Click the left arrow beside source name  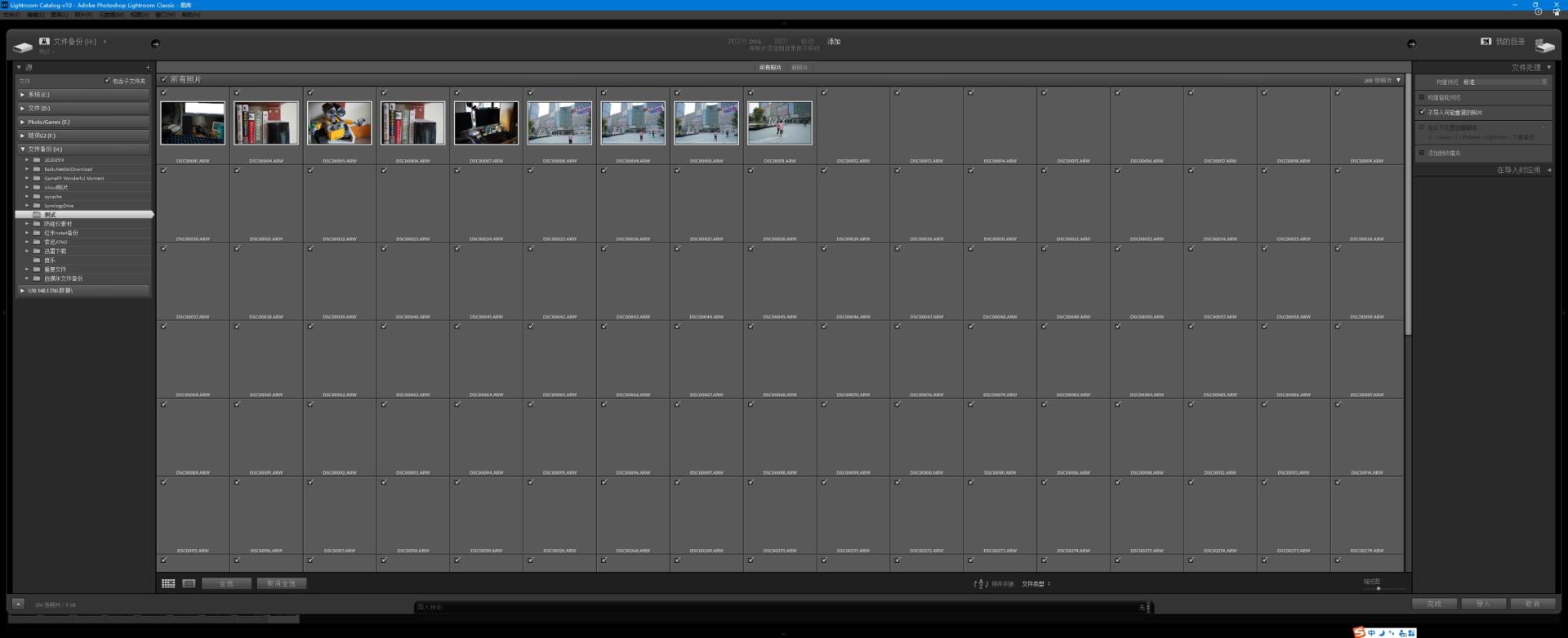[155, 43]
